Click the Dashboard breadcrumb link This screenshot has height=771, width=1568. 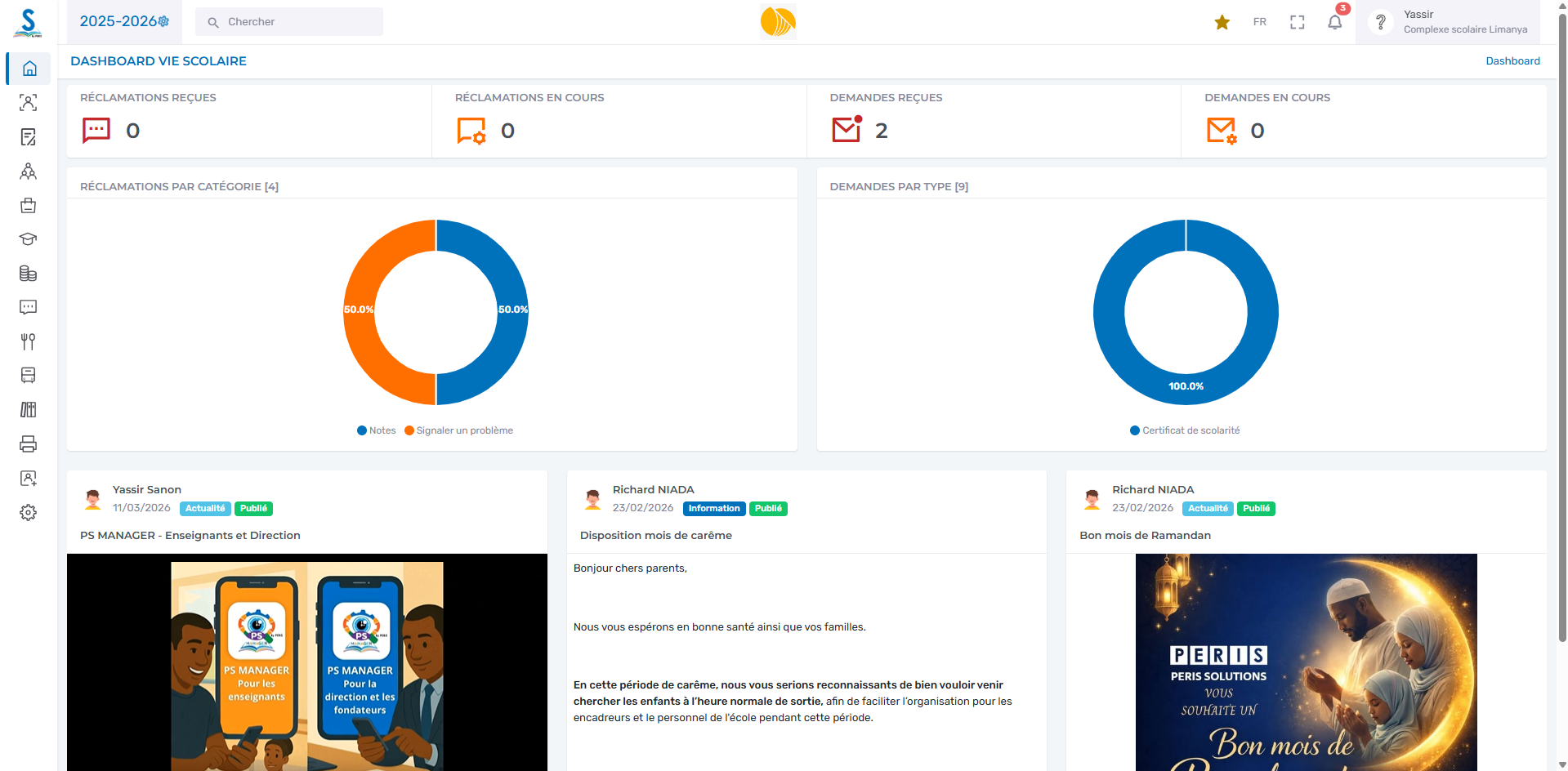pyautogui.click(x=1512, y=60)
